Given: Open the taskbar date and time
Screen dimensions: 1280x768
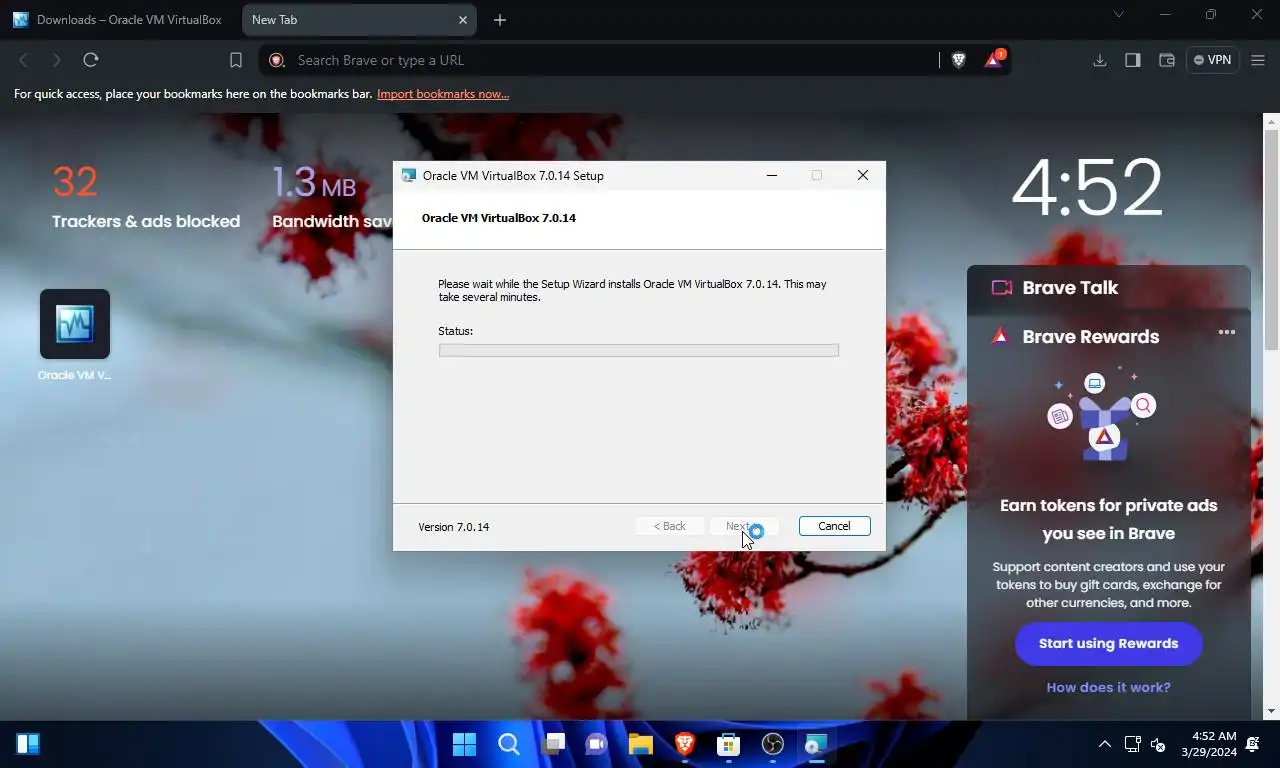Looking at the screenshot, I should tap(1208, 744).
